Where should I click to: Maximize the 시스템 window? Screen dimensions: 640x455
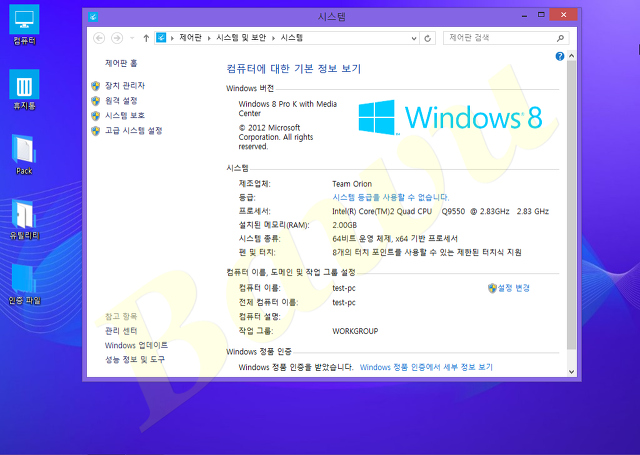(541, 15)
